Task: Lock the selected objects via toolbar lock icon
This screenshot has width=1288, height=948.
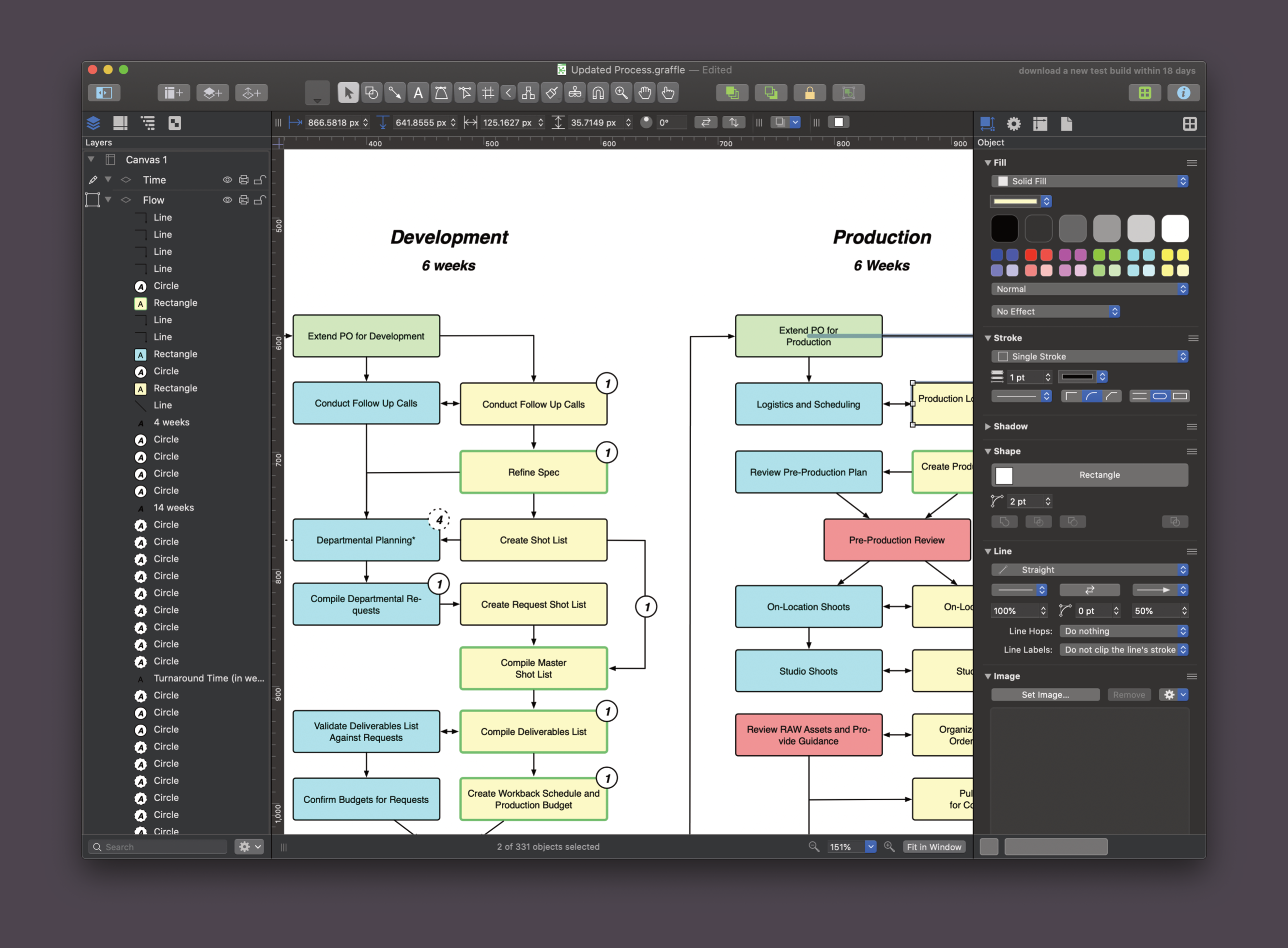Action: click(x=809, y=93)
